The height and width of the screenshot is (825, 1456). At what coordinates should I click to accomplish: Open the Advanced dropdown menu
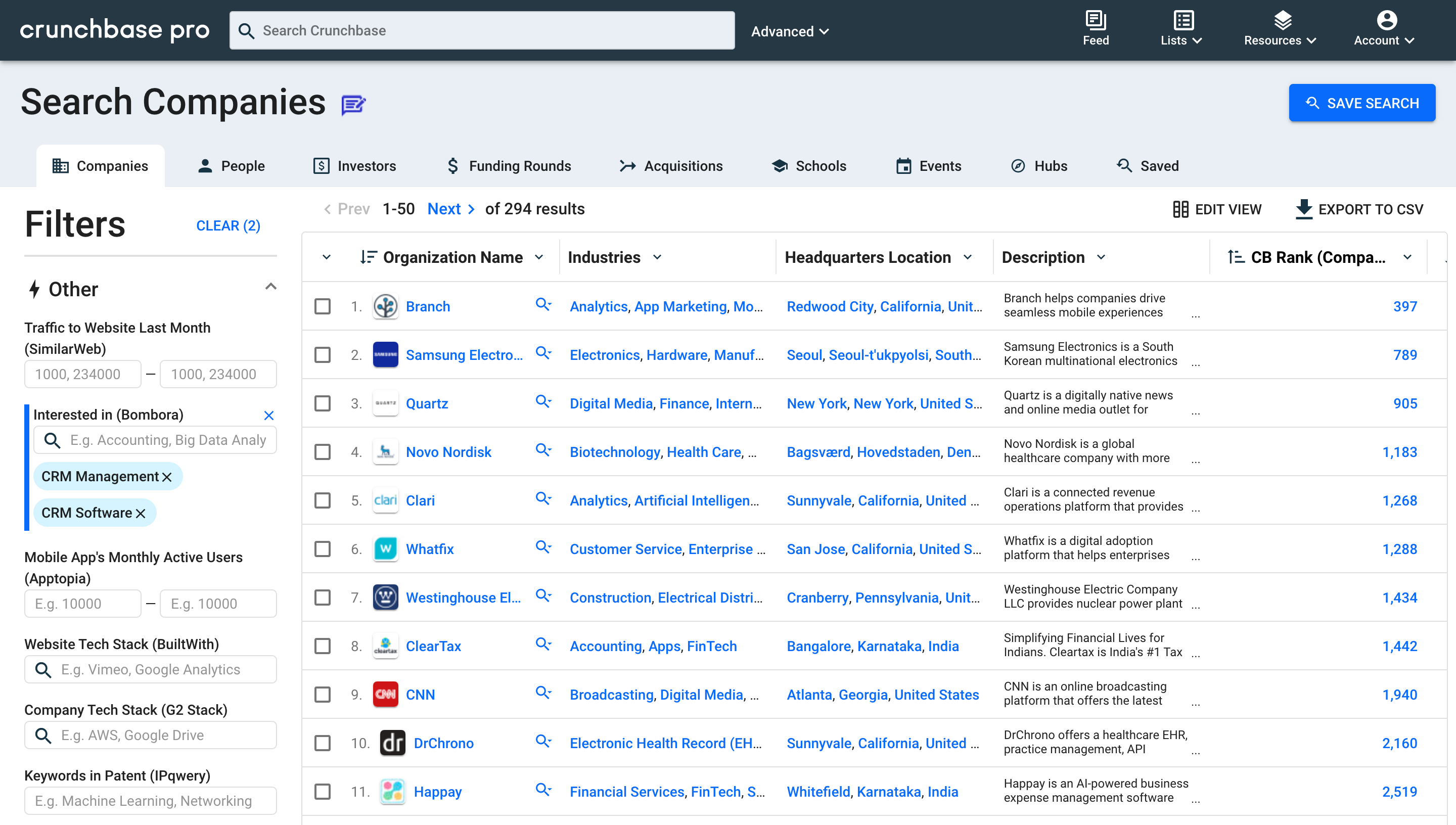[790, 31]
